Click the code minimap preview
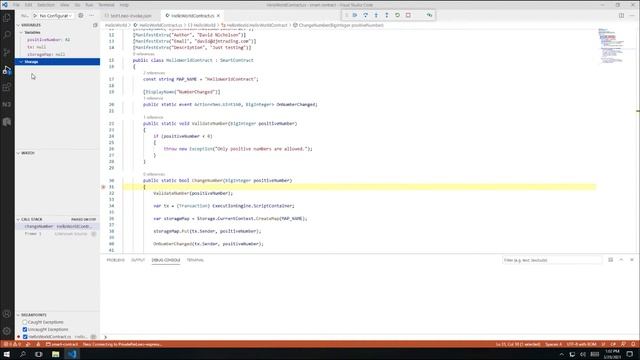The image size is (640, 360). pyautogui.click(x=611, y=45)
